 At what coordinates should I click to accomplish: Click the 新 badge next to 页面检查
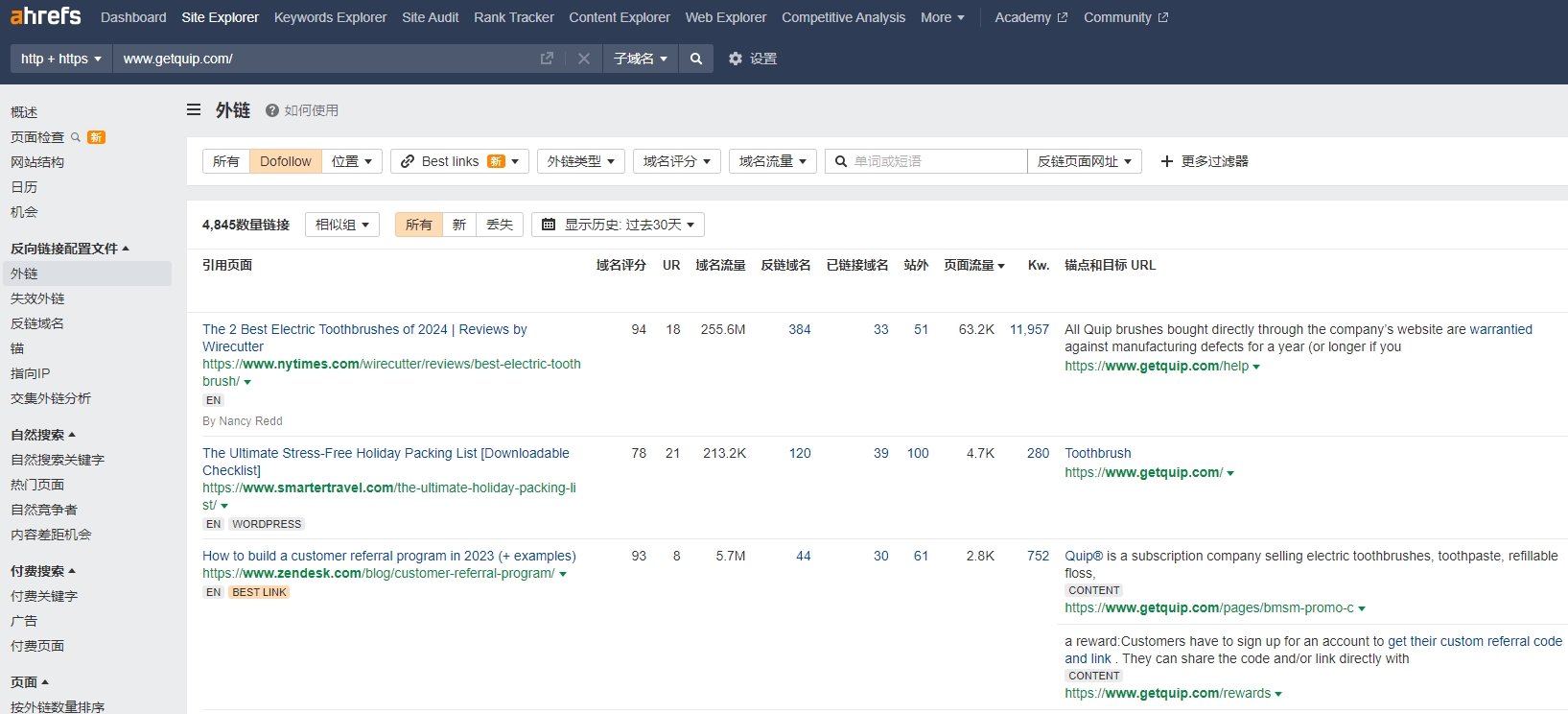point(96,137)
